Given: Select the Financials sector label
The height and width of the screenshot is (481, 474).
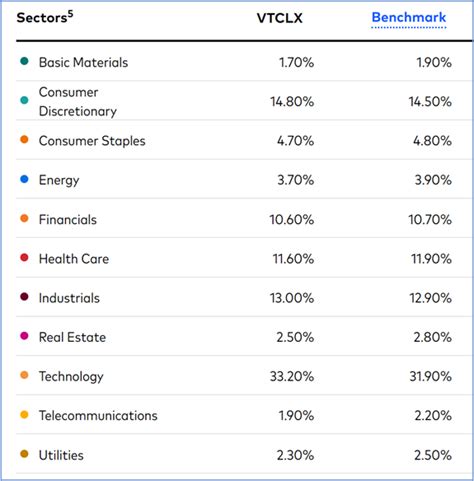Looking at the screenshot, I should coord(68,220).
